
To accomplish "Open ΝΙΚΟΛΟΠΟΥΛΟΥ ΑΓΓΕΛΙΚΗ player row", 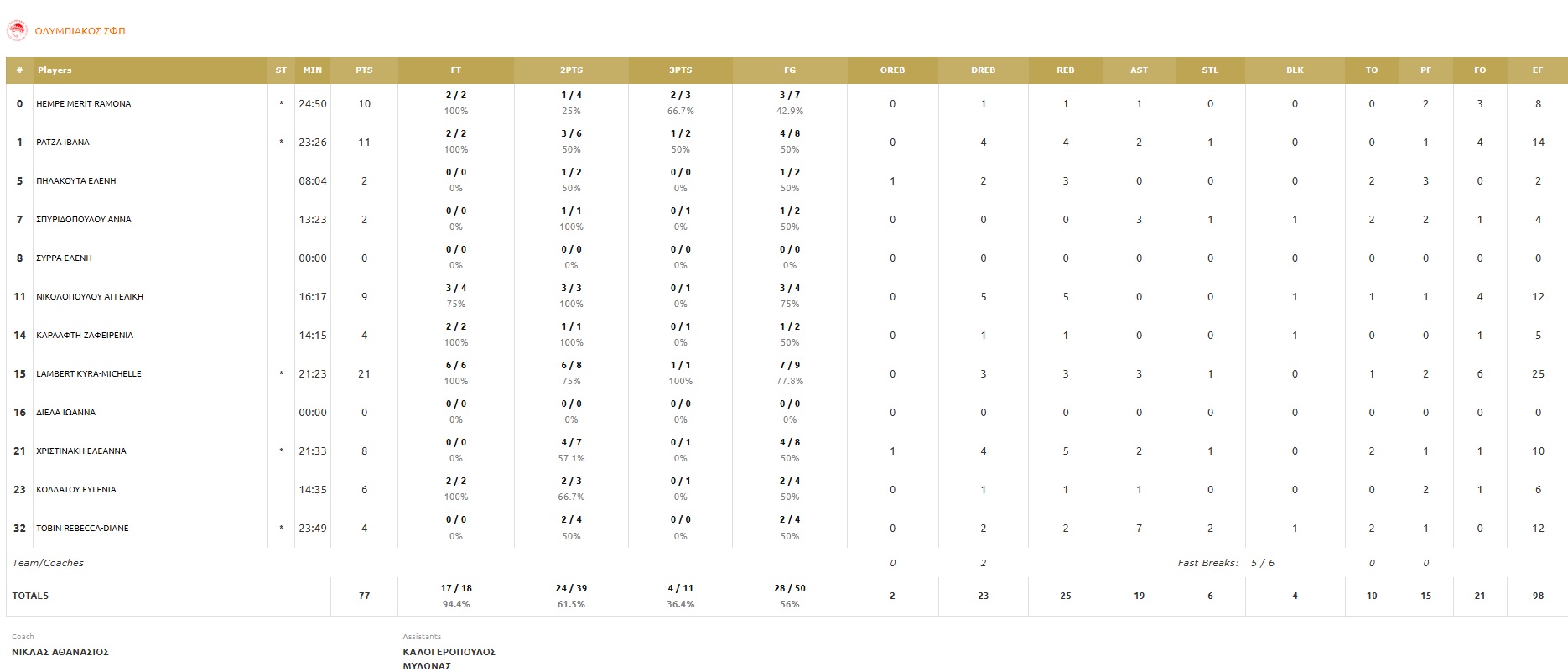I will [x=90, y=297].
